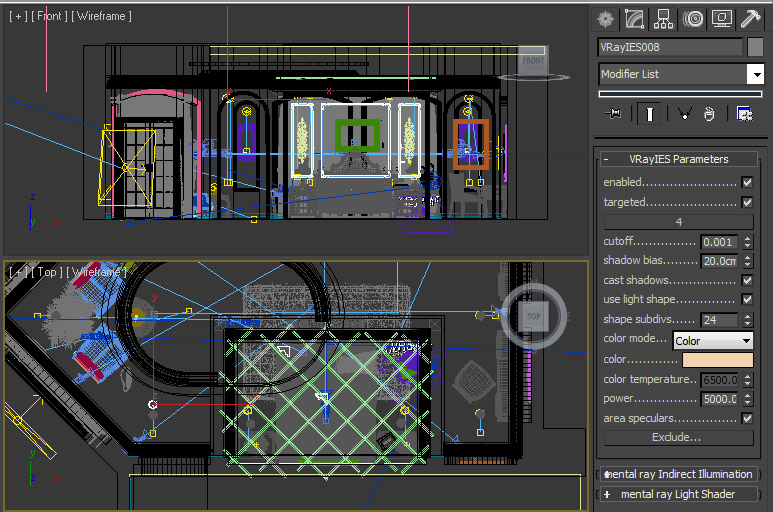Switch to the Modify panel tab
This screenshot has height=512, width=773.
tap(633, 18)
